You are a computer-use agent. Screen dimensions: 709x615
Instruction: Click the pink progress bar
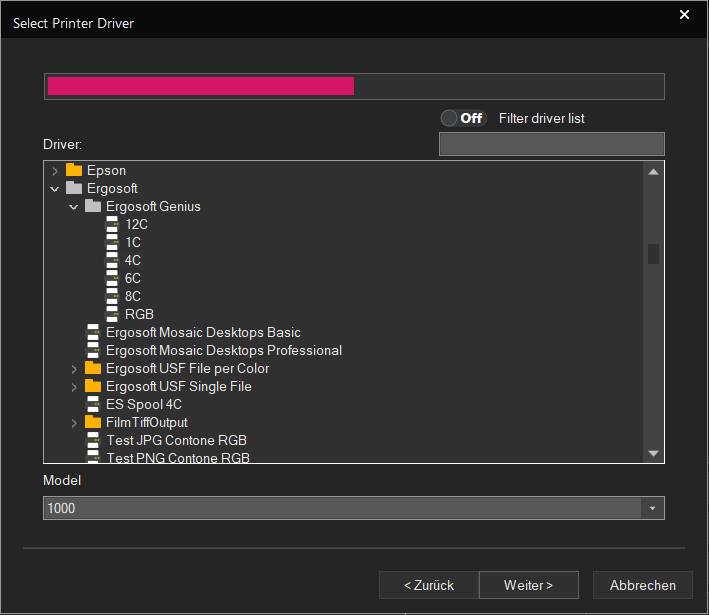point(201,86)
